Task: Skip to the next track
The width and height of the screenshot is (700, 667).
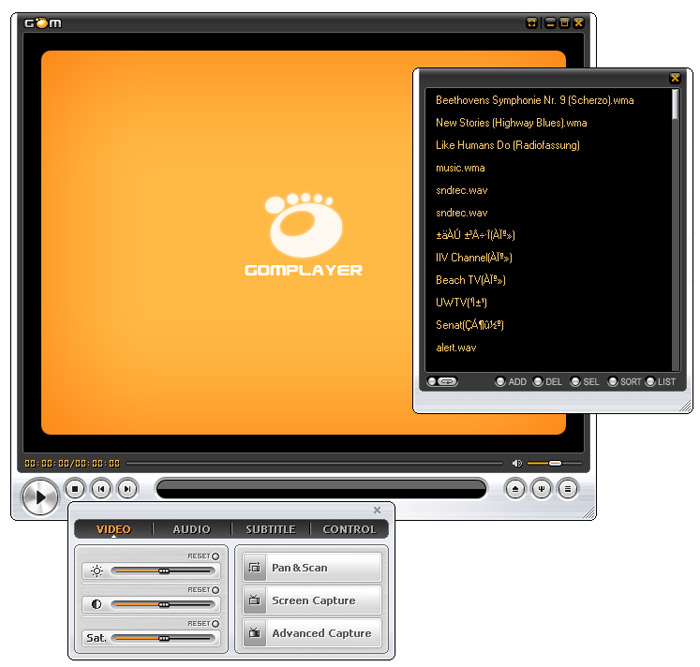Action: (x=127, y=489)
